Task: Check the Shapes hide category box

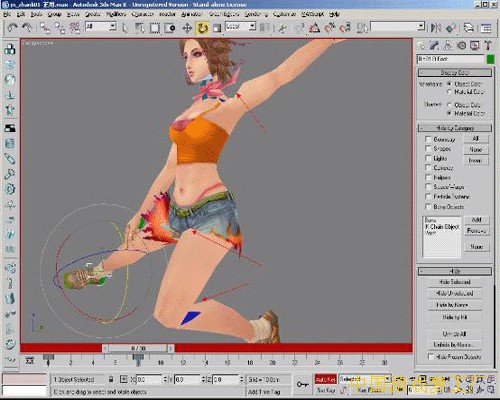Action: 428,148
